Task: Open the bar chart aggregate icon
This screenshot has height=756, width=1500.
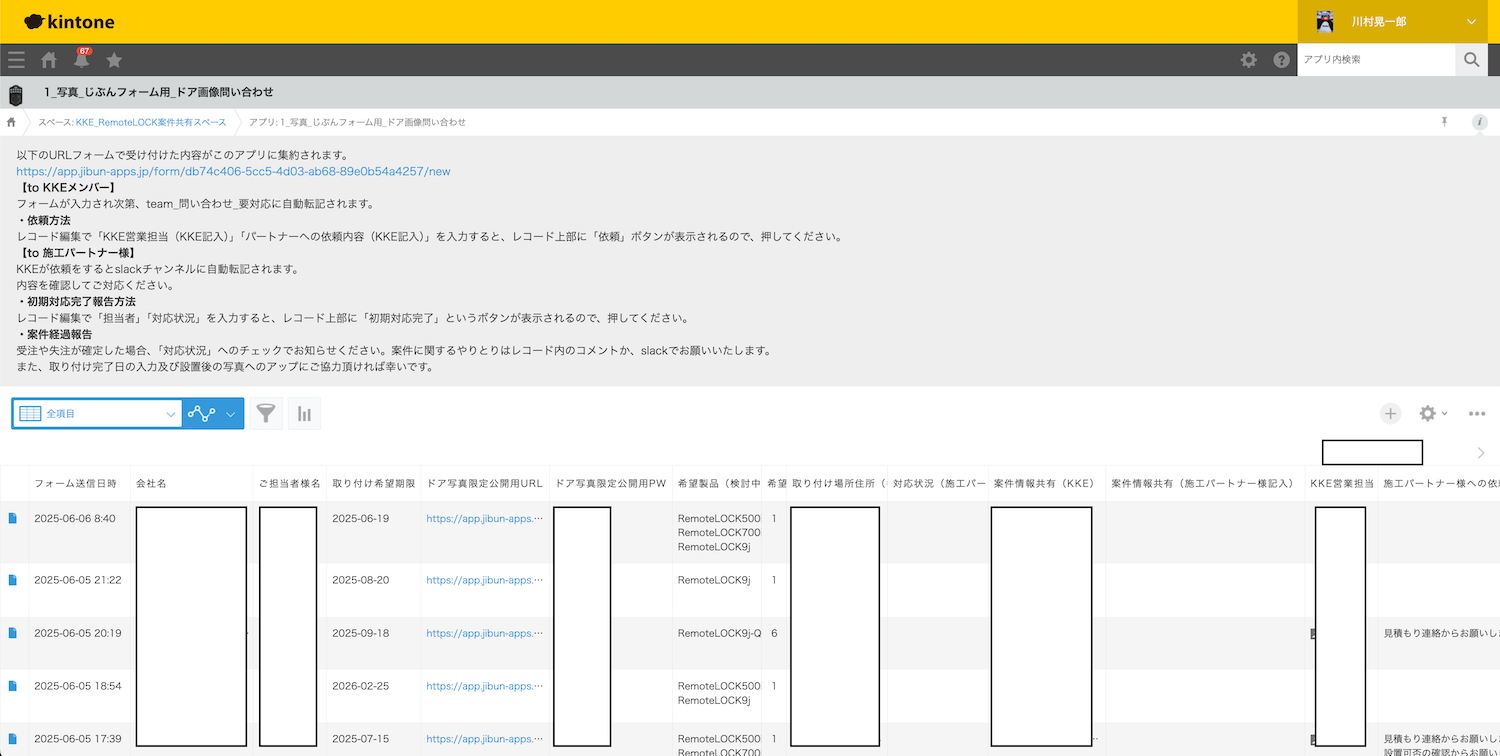Action: [x=304, y=414]
